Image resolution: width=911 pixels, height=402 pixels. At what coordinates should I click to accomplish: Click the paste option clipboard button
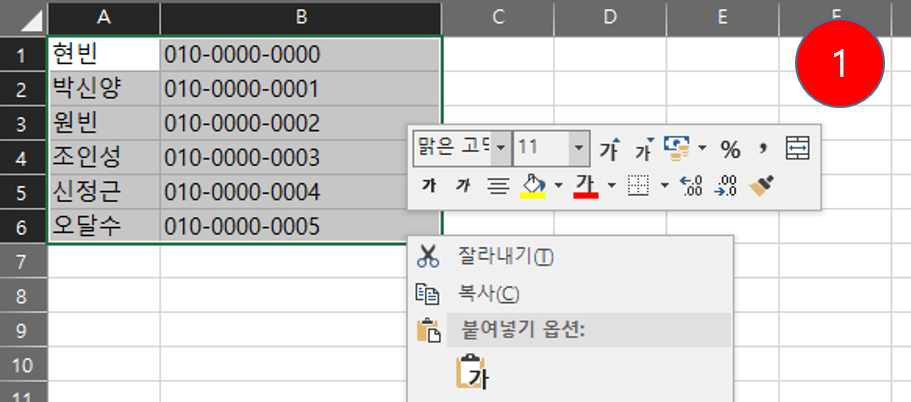pos(470,374)
